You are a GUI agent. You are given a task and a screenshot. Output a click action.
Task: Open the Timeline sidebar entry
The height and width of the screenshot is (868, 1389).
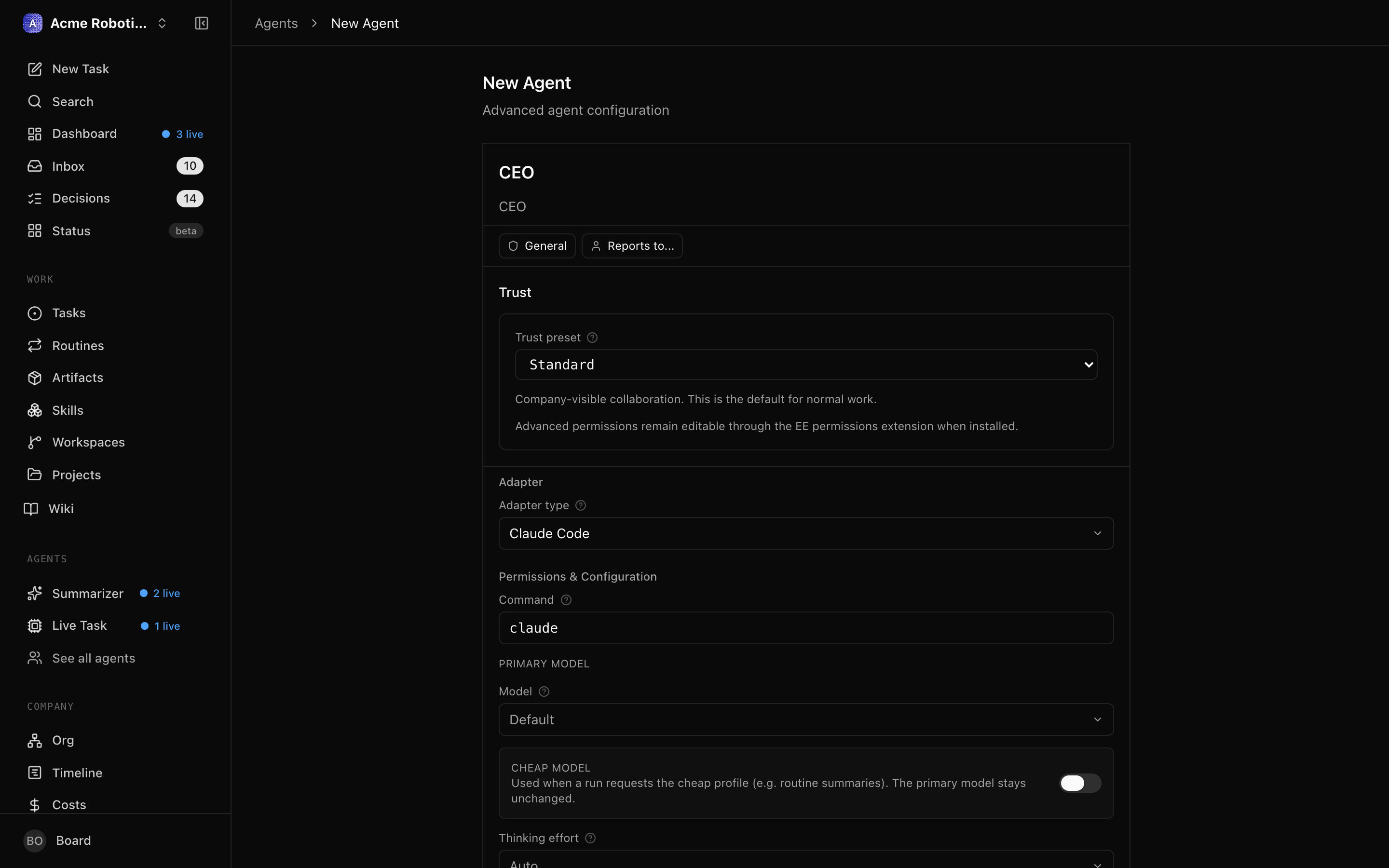(115, 773)
